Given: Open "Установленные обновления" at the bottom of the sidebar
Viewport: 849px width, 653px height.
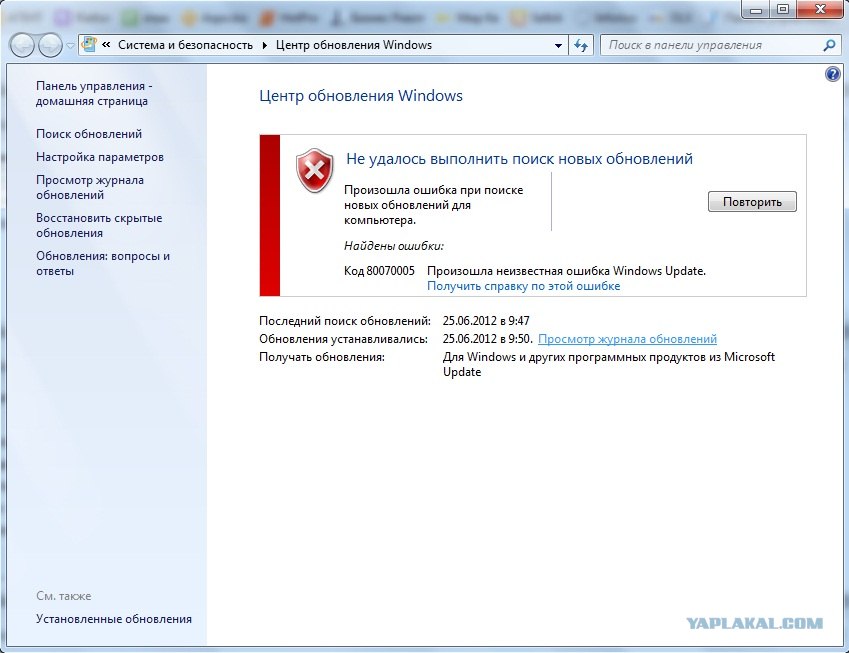Looking at the screenshot, I should tap(114, 619).
